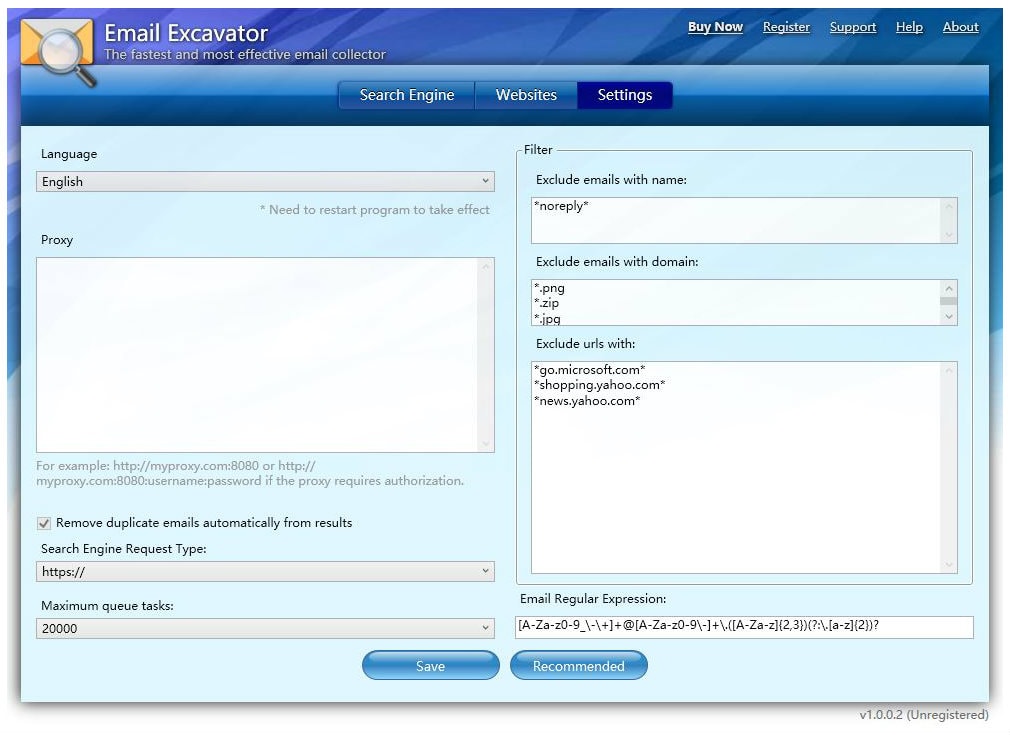Switch to the Websites tab
Viewport: 1010px width, 735px height.
(x=526, y=95)
